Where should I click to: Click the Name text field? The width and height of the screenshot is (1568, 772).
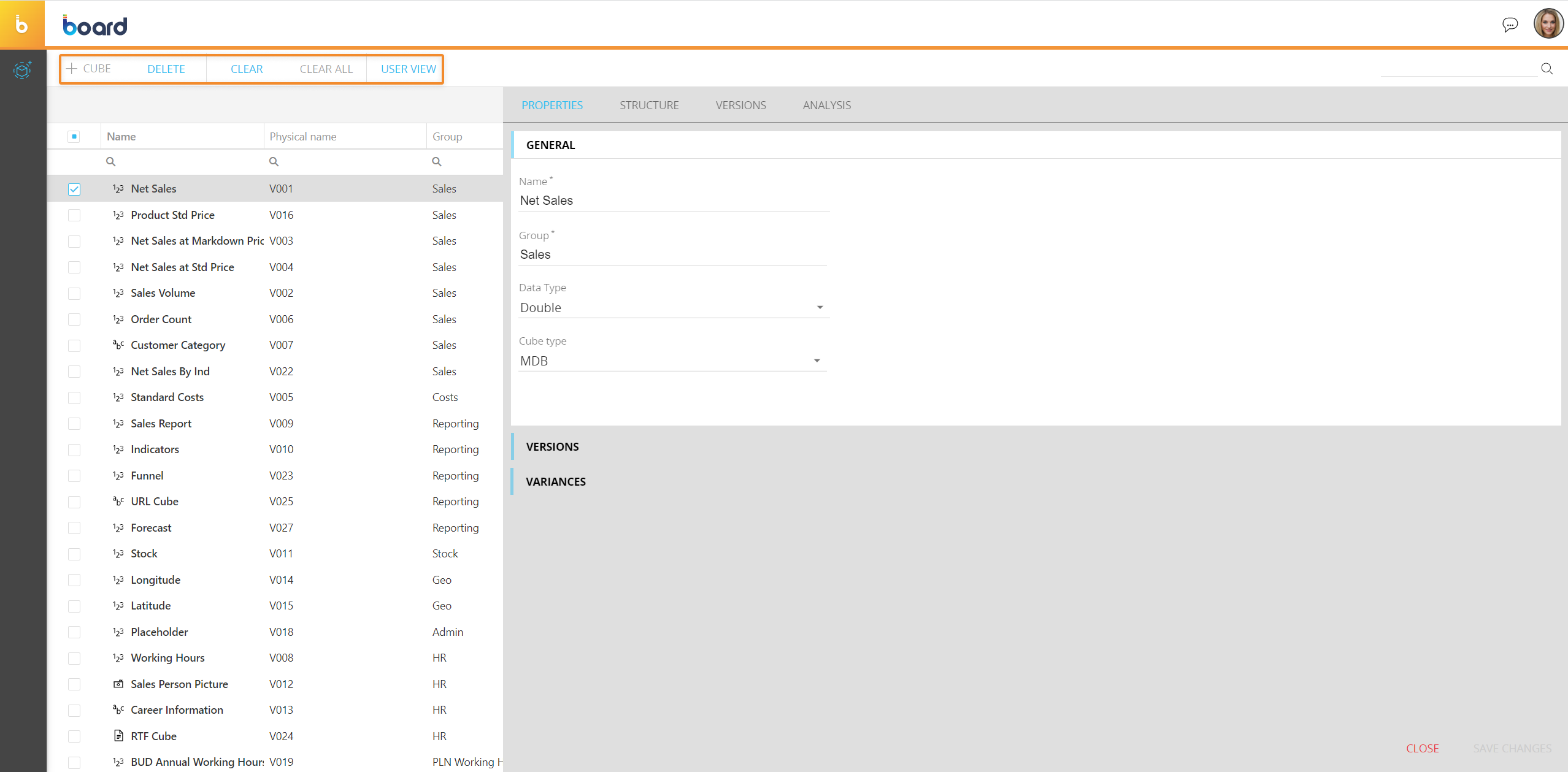(673, 201)
